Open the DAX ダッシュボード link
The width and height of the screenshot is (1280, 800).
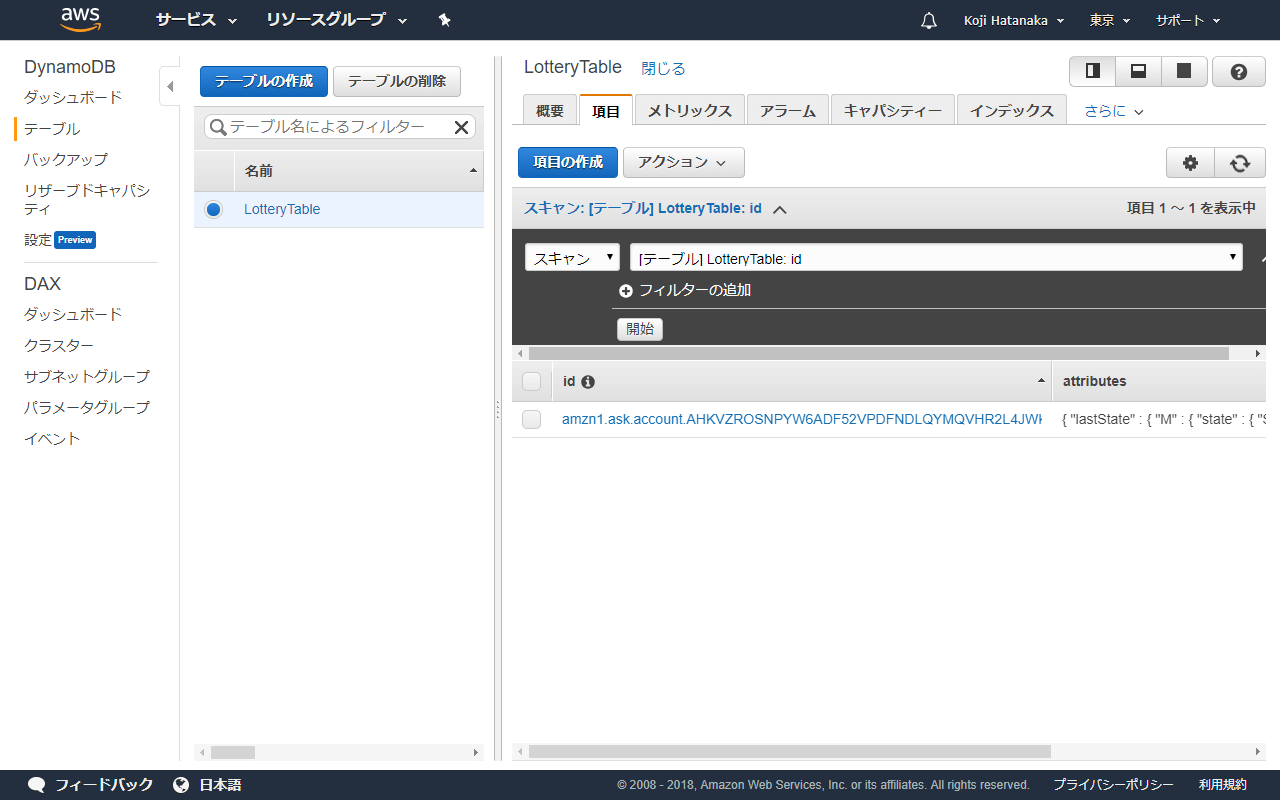(73, 315)
